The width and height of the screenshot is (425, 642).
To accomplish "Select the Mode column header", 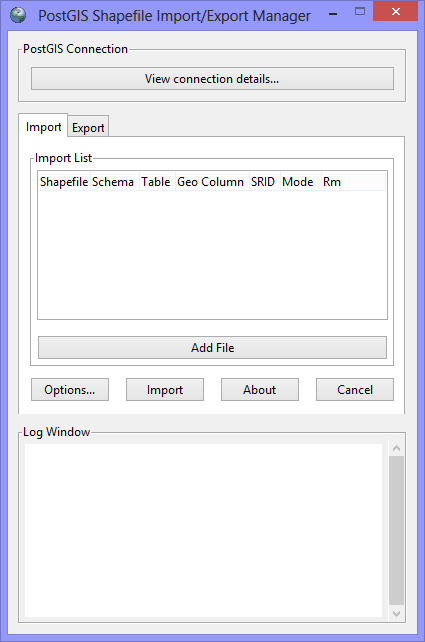I will [x=301, y=181].
